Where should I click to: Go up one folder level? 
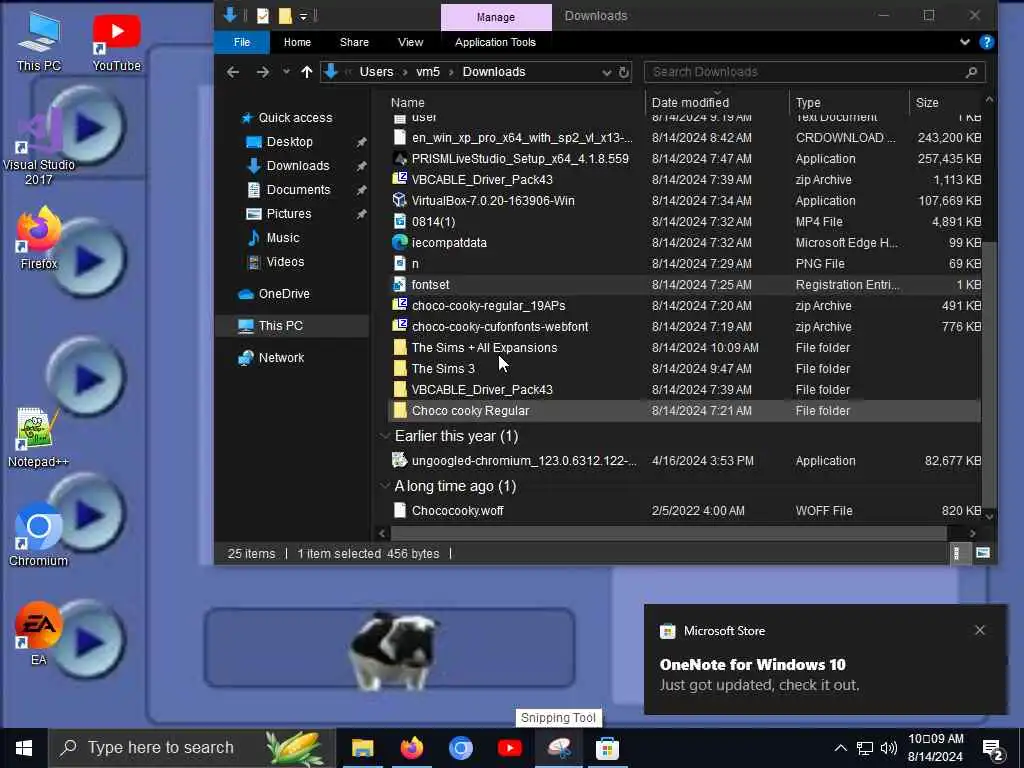pyautogui.click(x=307, y=72)
